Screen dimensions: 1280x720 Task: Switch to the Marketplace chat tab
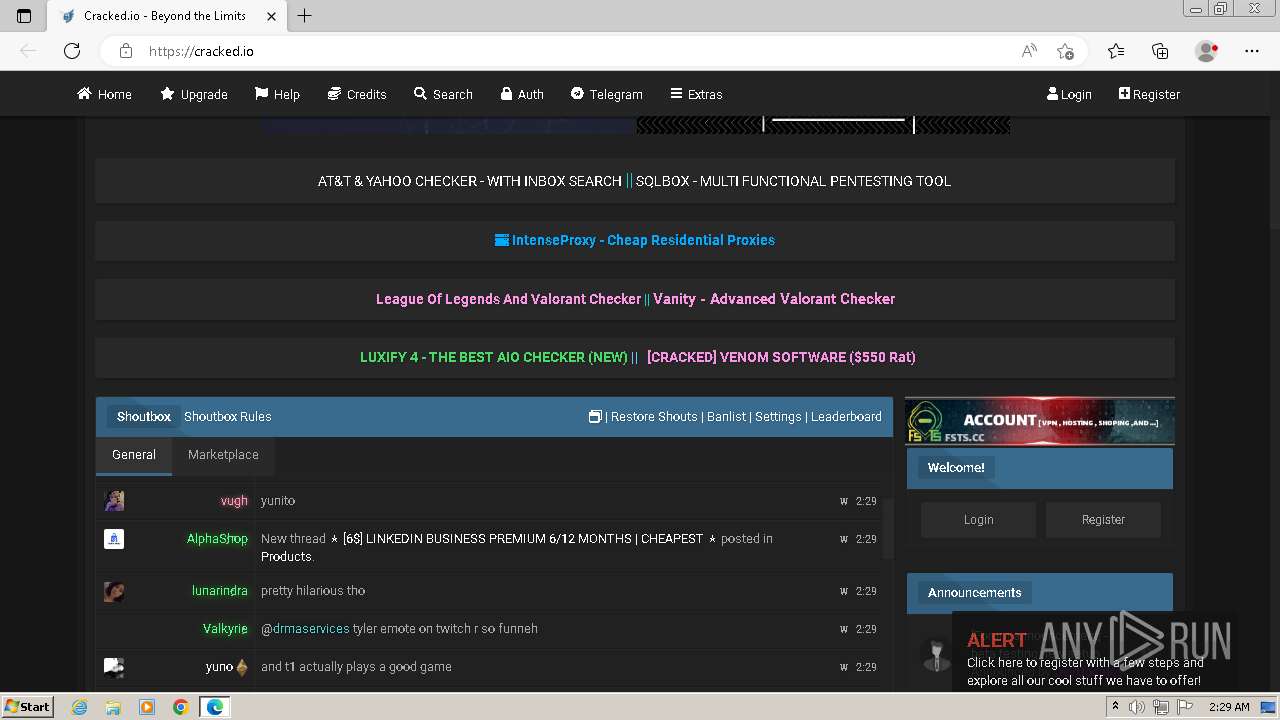point(223,455)
